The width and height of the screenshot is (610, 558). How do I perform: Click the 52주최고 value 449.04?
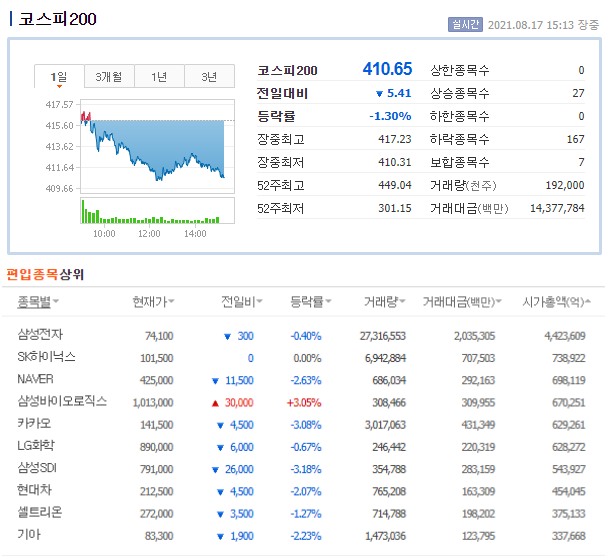[394, 185]
